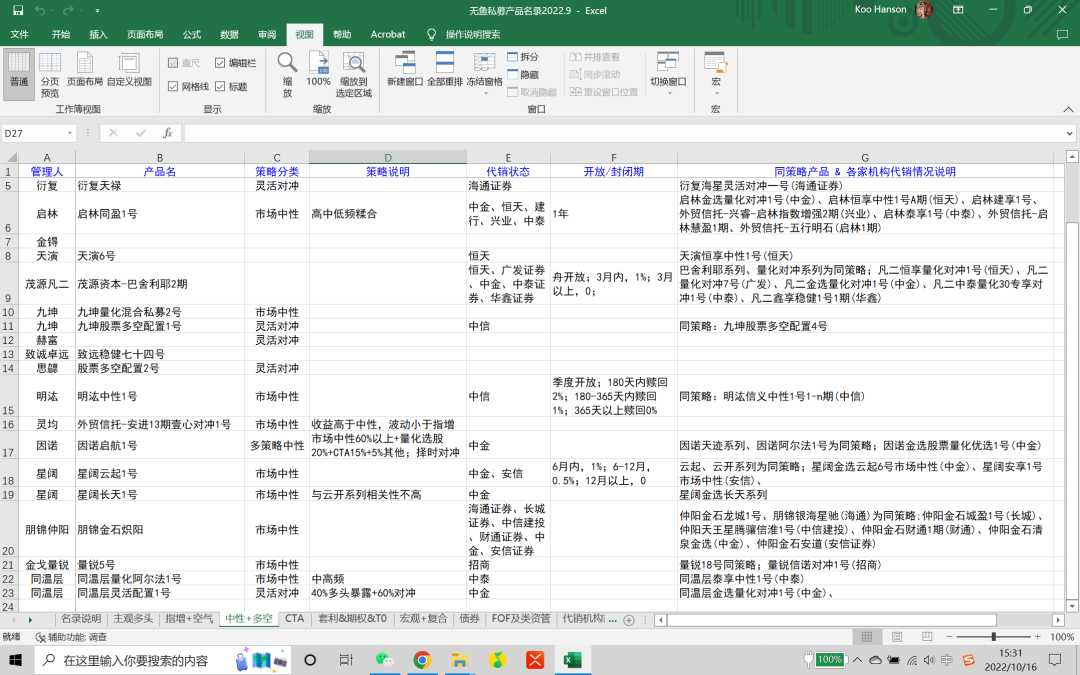Switch to the Insert (插入) ribbon tab

click(x=98, y=34)
